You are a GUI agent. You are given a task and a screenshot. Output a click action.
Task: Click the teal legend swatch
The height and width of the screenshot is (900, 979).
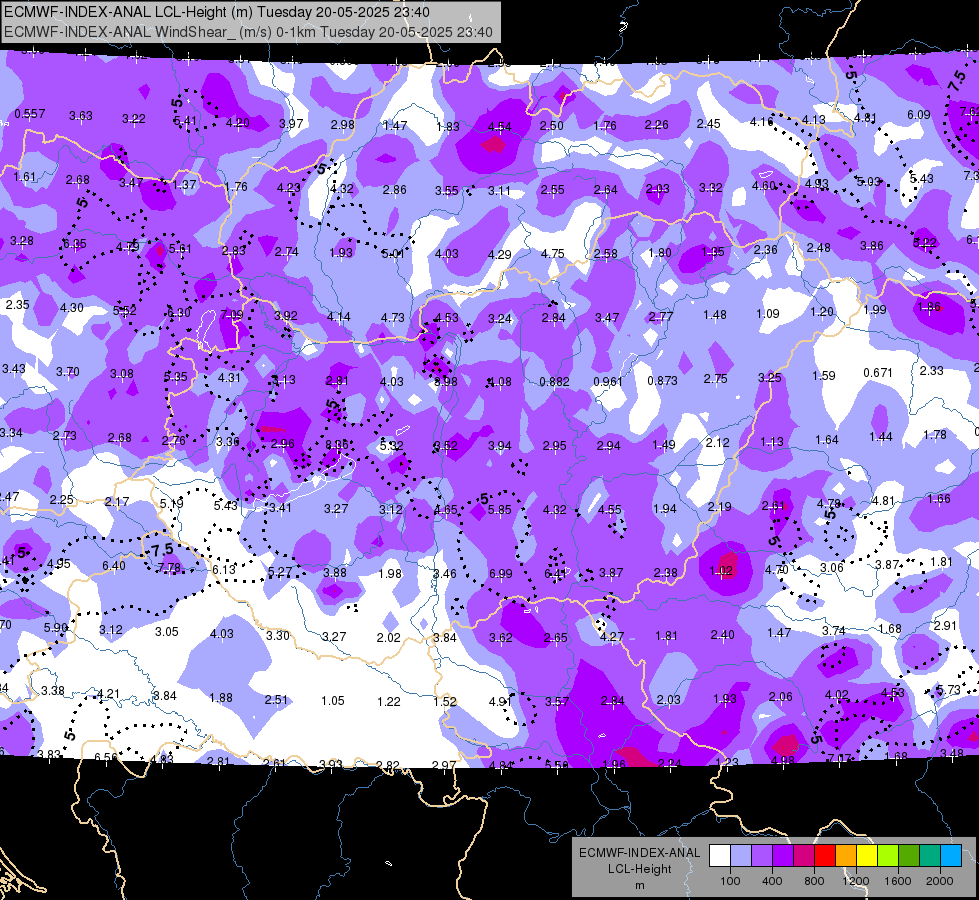(930, 856)
